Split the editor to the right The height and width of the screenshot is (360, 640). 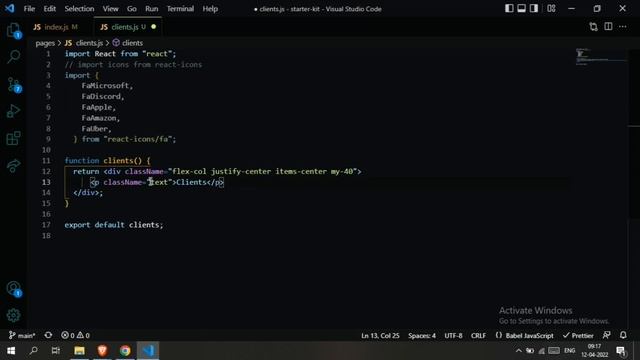click(x=608, y=27)
